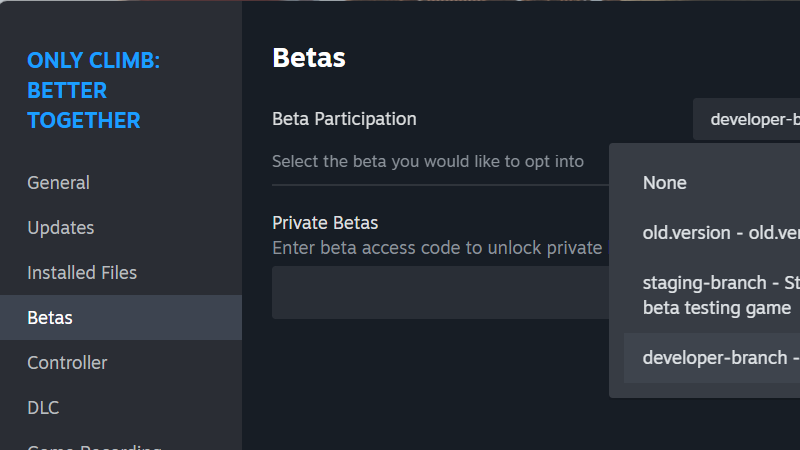This screenshot has width=800, height=450.
Task: Click the Only Climb: Better Together title
Action: pos(93,91)
